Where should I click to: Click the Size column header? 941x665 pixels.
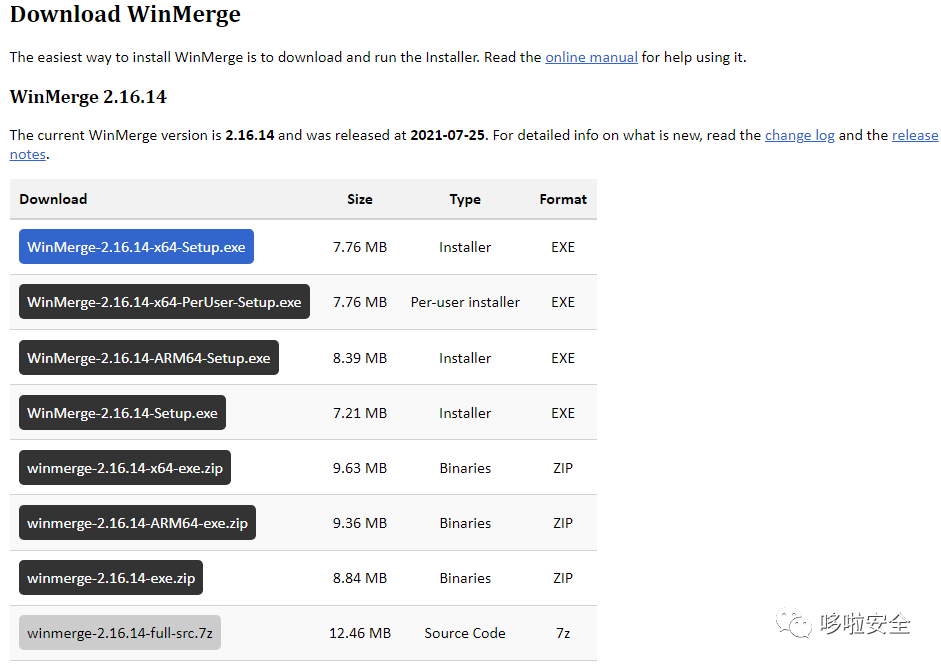360,199
